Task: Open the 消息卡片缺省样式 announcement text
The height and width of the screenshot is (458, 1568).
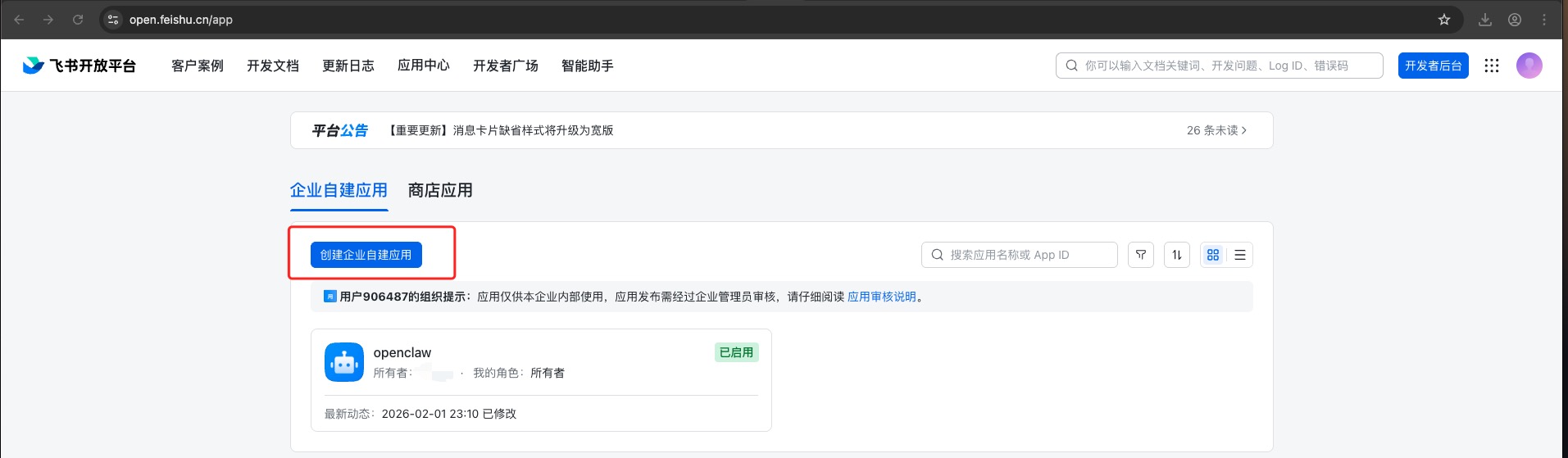Action: [500, 130]
